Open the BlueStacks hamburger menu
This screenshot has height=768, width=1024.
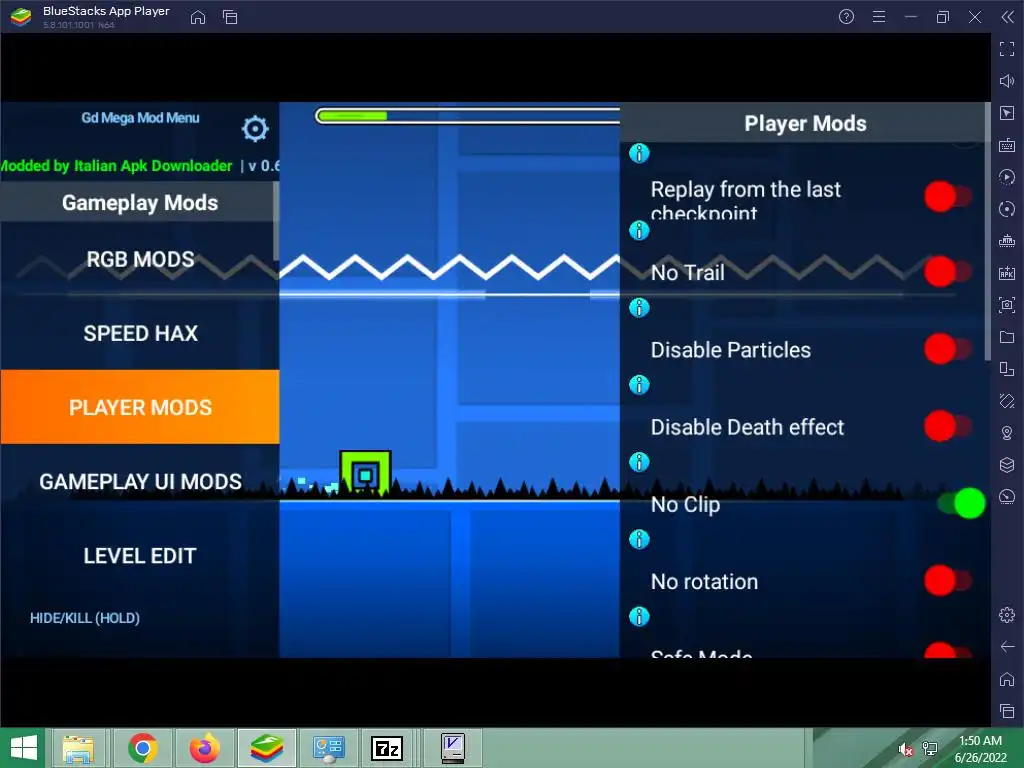[x=879, y=17]
